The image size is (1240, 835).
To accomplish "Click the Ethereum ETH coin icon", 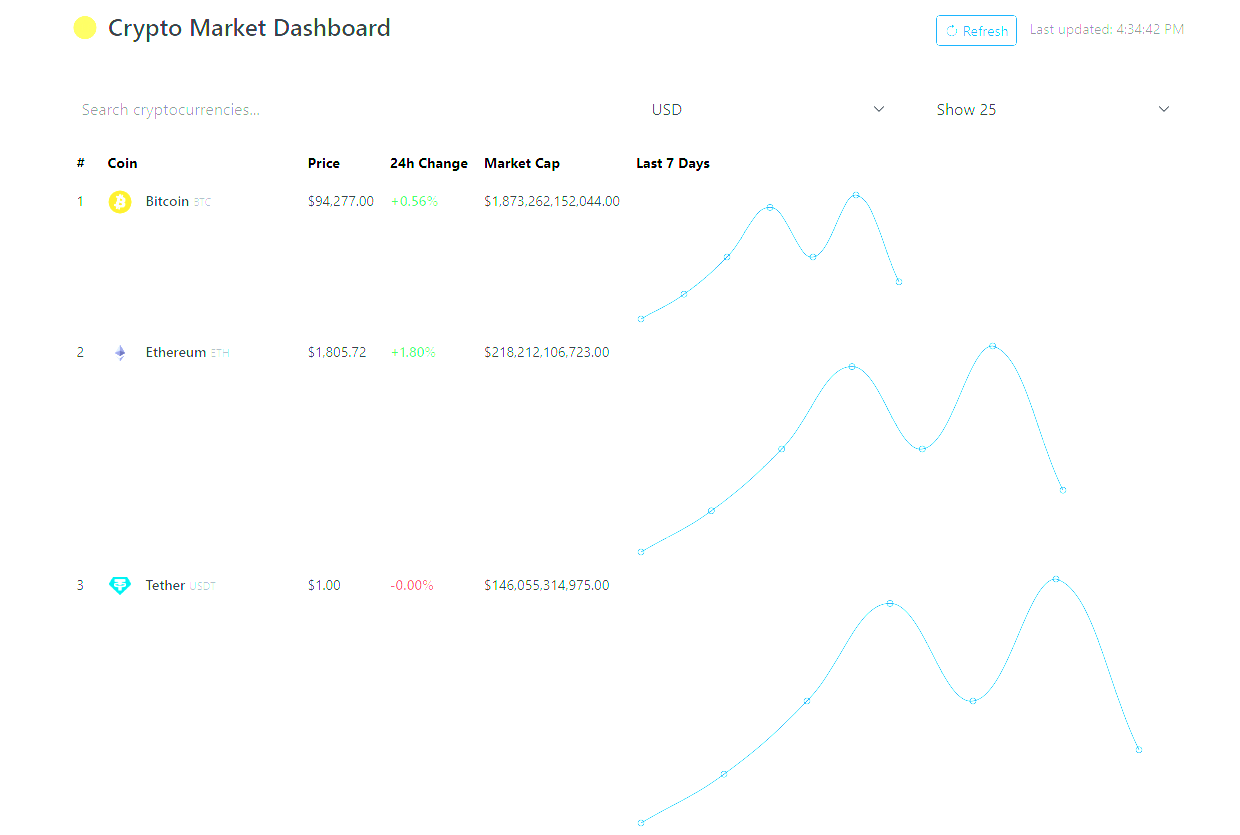I will click(120, 352).
